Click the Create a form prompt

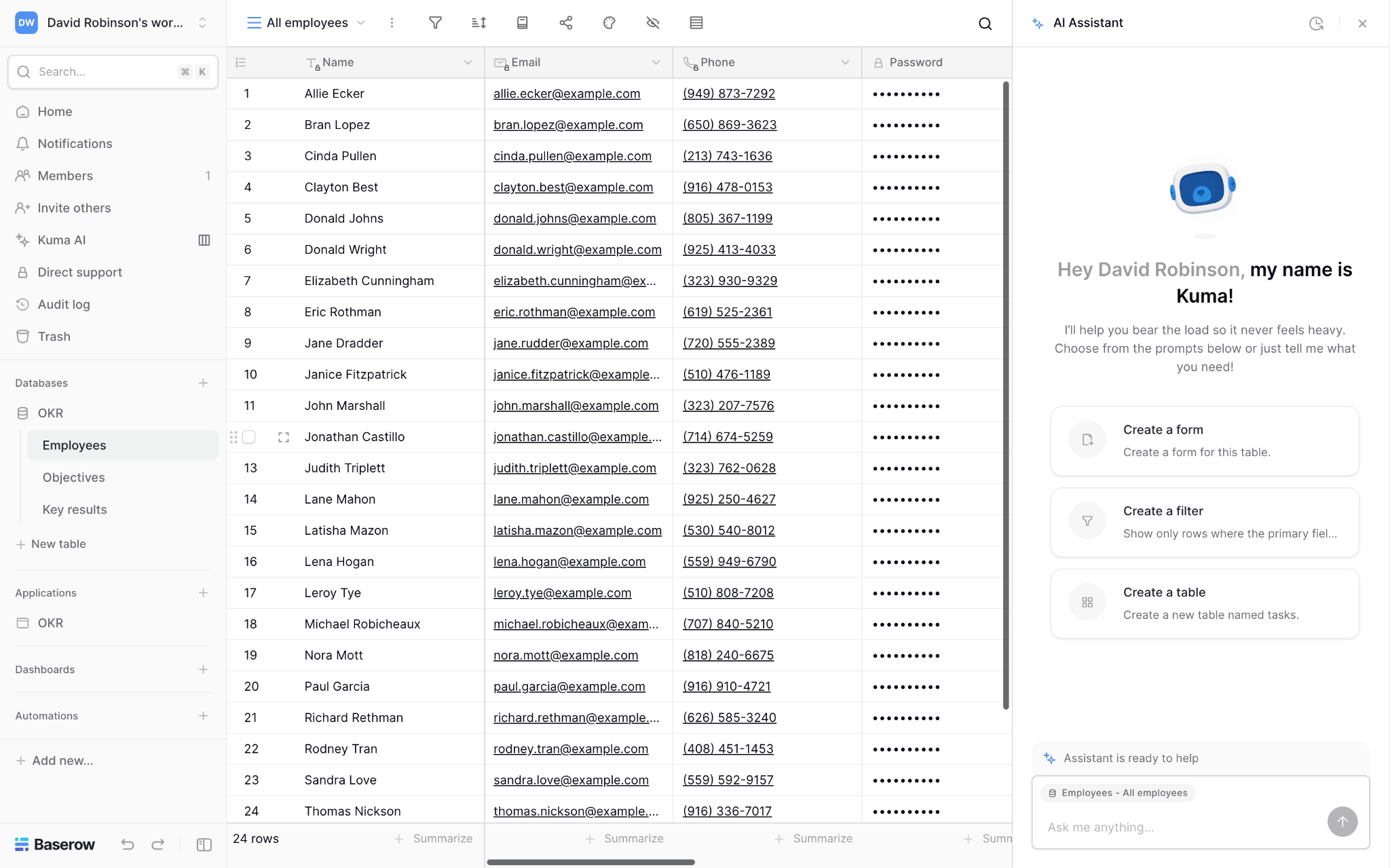pos(1205,440)
